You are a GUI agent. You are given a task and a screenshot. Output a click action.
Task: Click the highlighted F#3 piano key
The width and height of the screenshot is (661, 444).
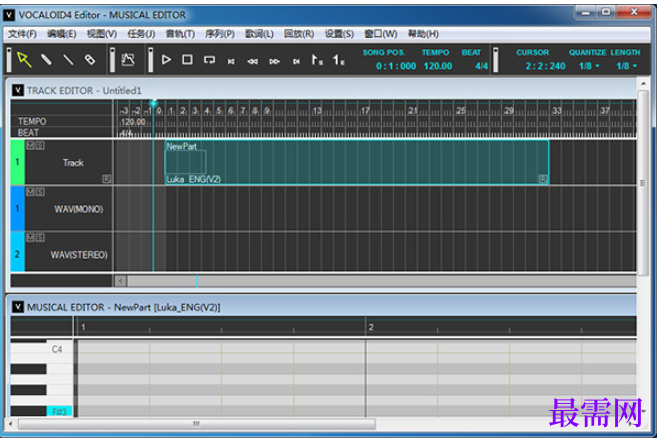59,412
